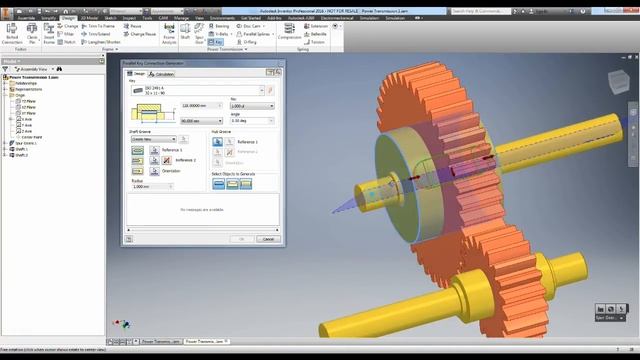Screen dimensions: 640x360
Task: Toggle third Select Objects to Generate button
Action: [246, 184]
